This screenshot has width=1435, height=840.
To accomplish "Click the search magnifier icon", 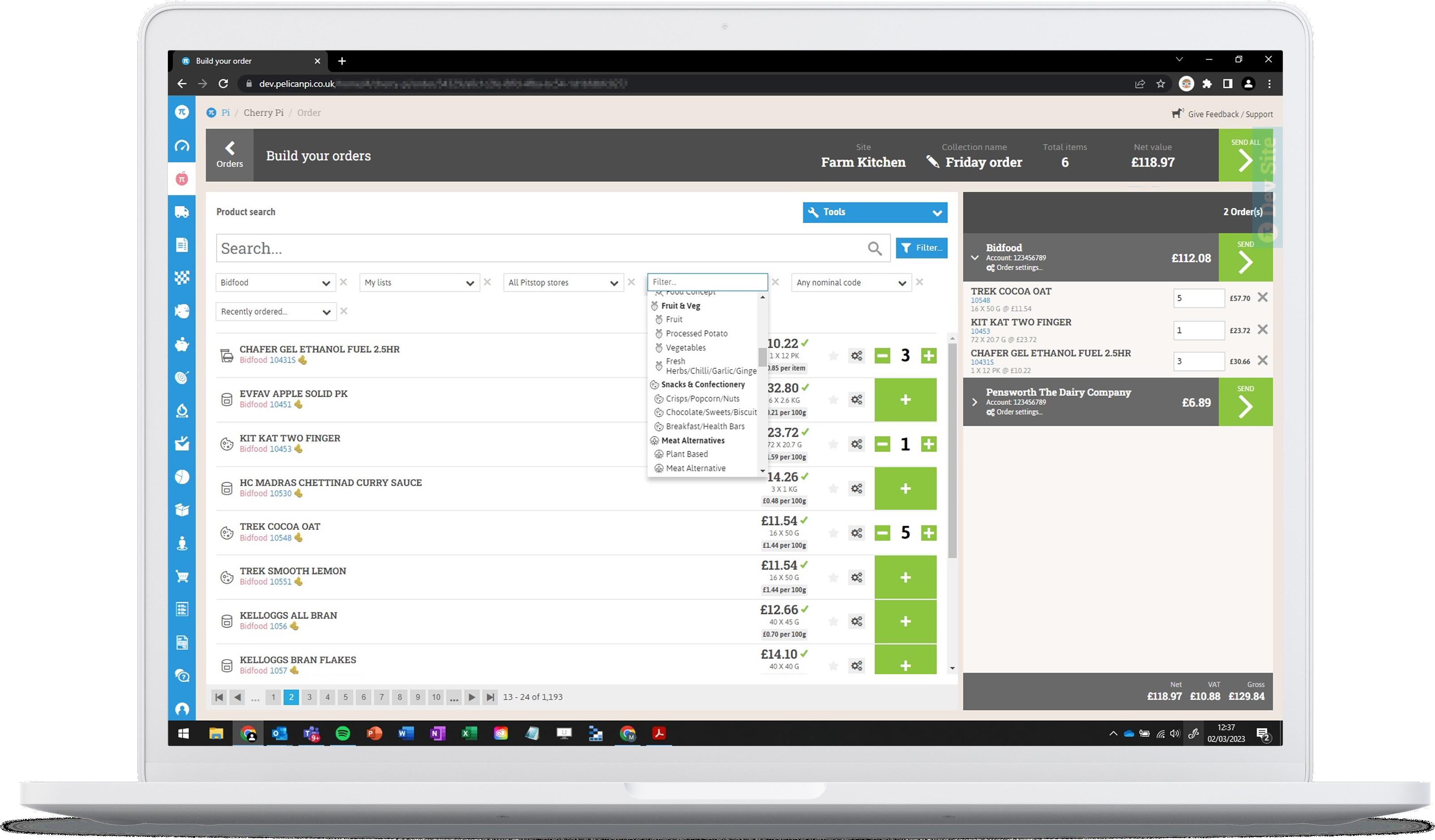I will coord(875,248).
